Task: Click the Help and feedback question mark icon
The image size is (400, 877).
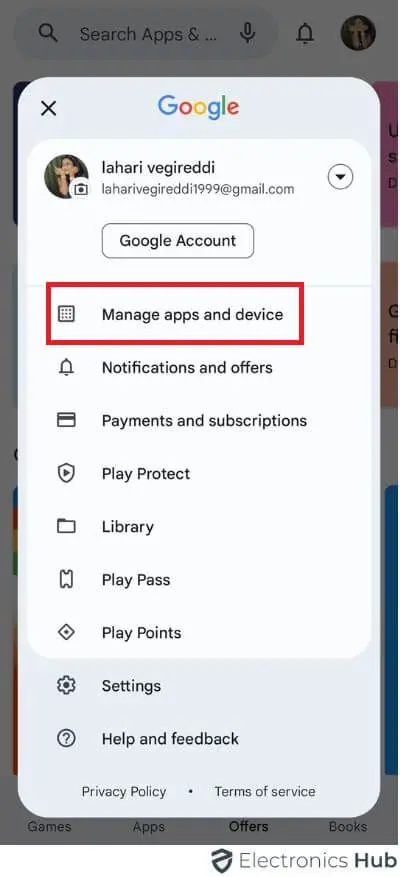Action: point(66,739)
